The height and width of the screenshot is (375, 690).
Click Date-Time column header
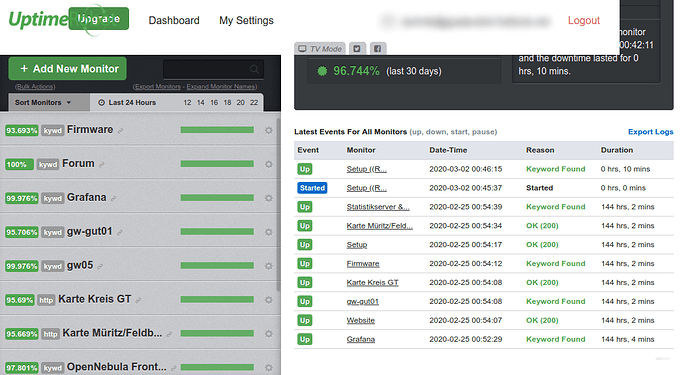coord(448,150)
